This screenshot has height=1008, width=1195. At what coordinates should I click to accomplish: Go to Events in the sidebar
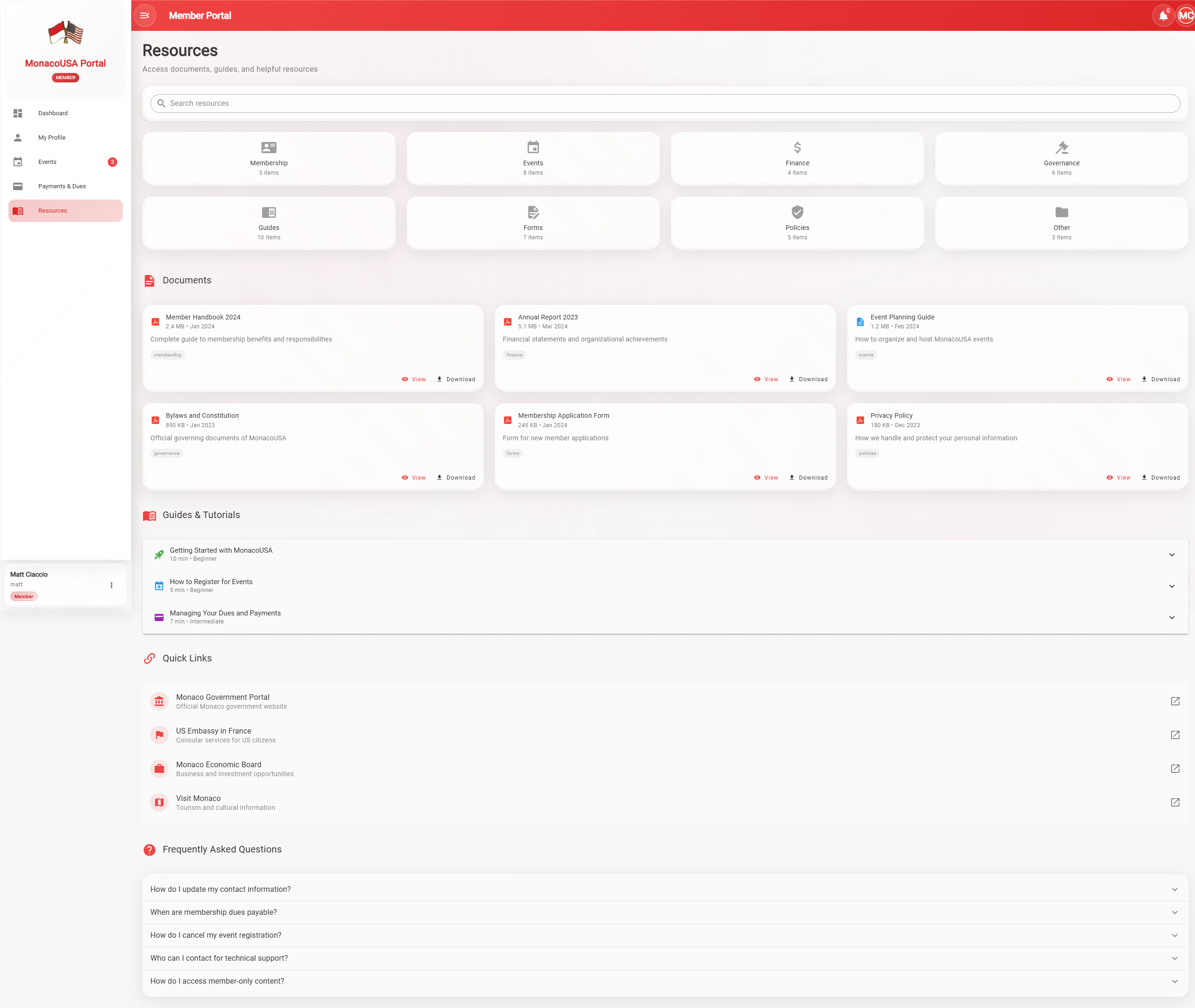[x=47, y=162]
